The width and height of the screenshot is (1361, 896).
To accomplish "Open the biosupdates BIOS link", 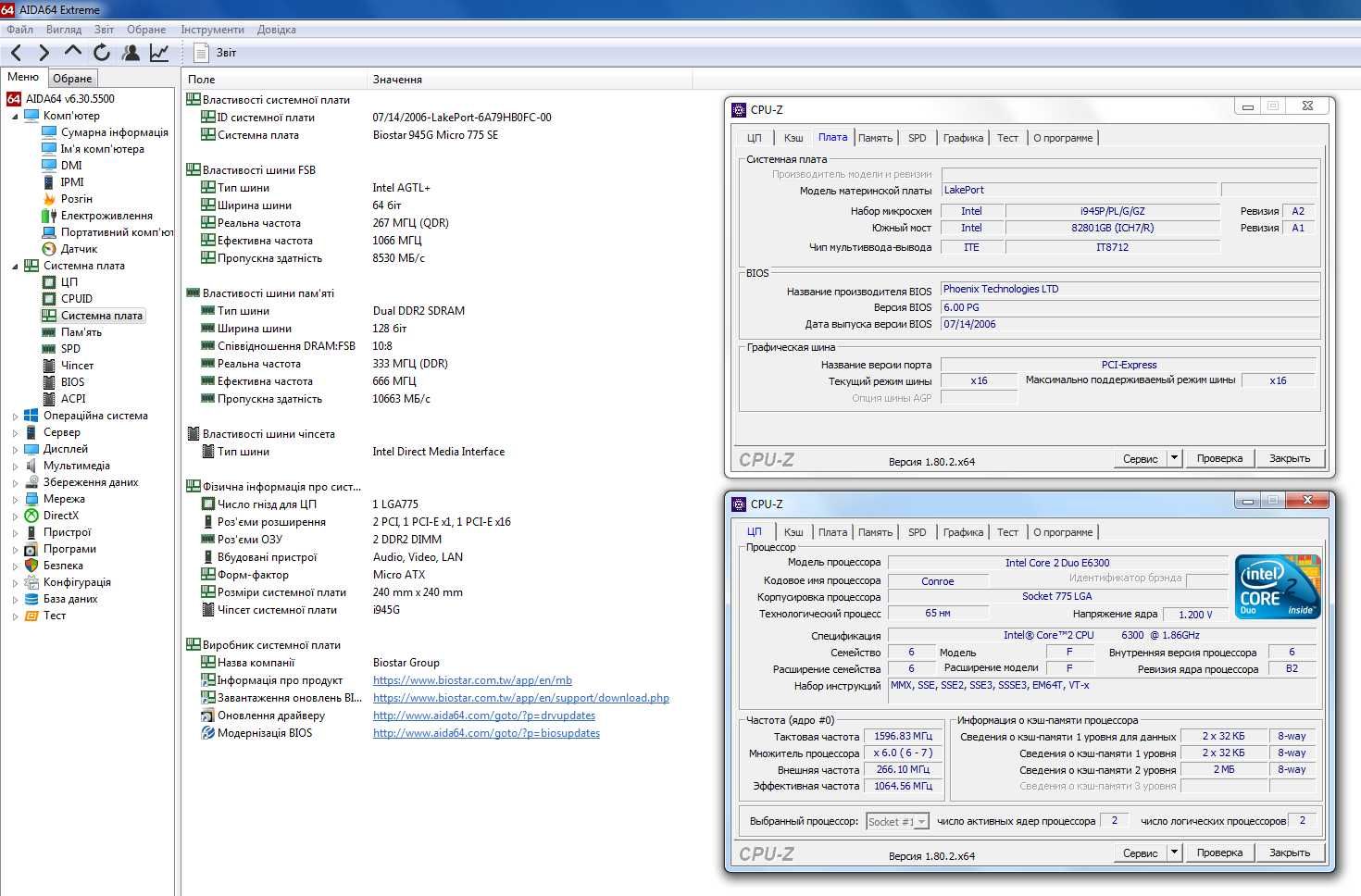I will pos(486,733).
